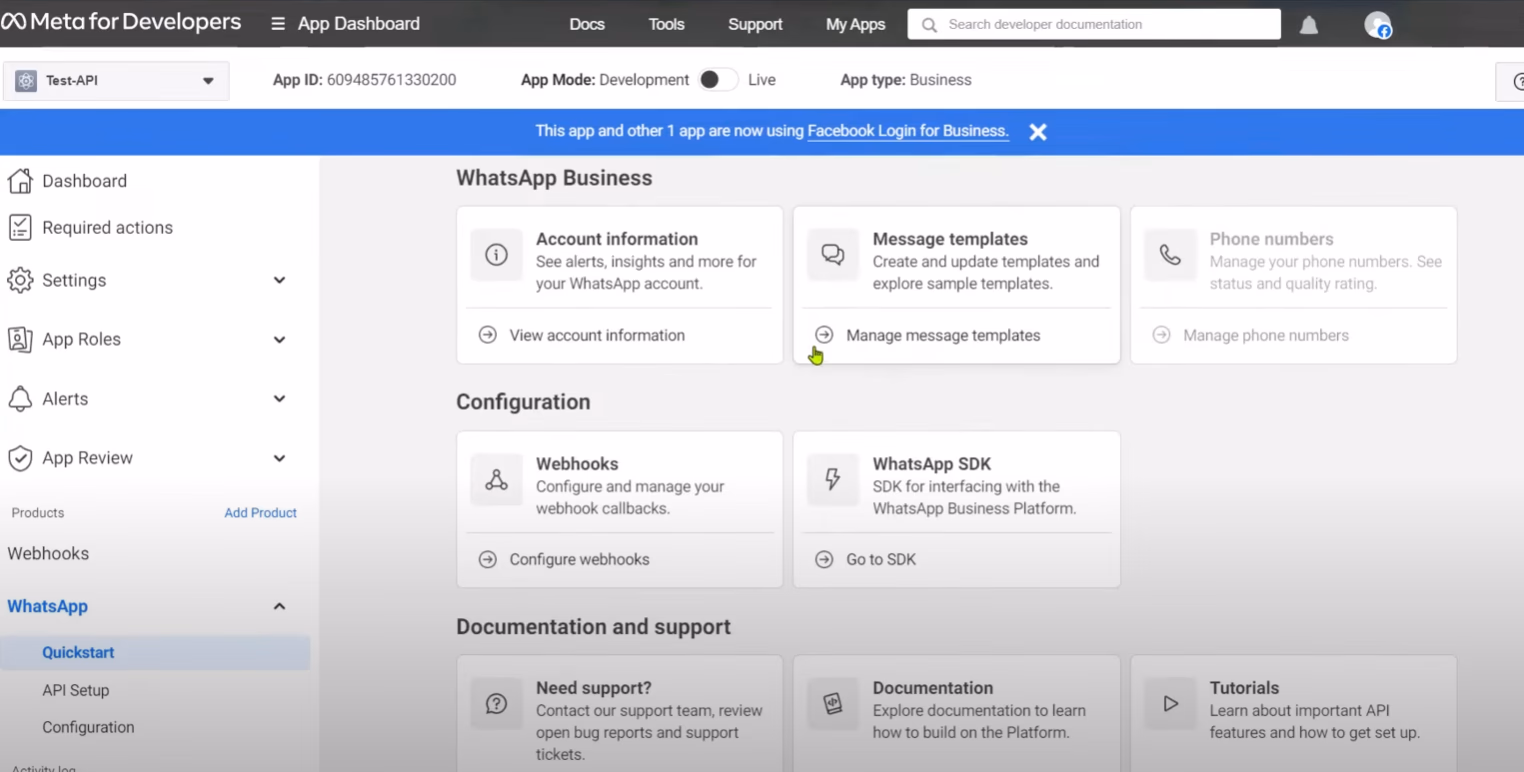
Task: Click the Documentation card icon
Action: pos(832,704)
